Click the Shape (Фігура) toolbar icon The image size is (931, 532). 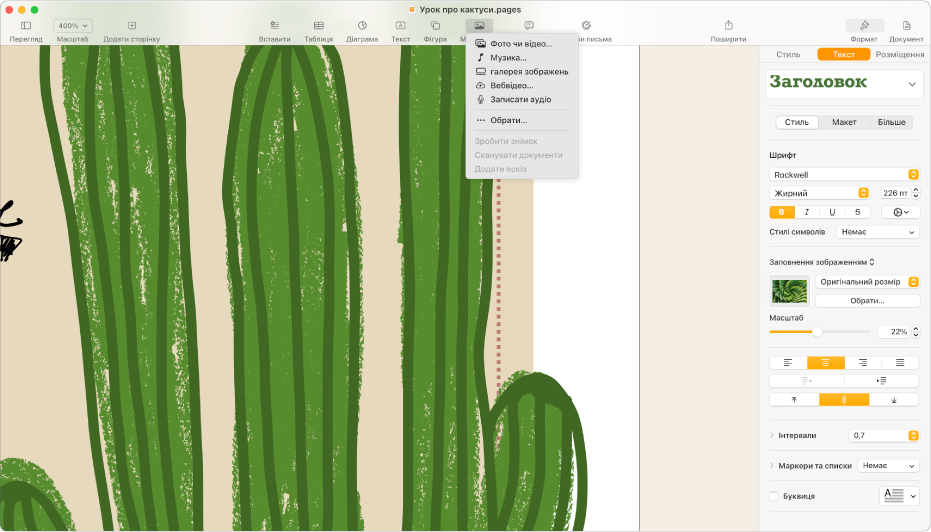click(x=435, y=26)
